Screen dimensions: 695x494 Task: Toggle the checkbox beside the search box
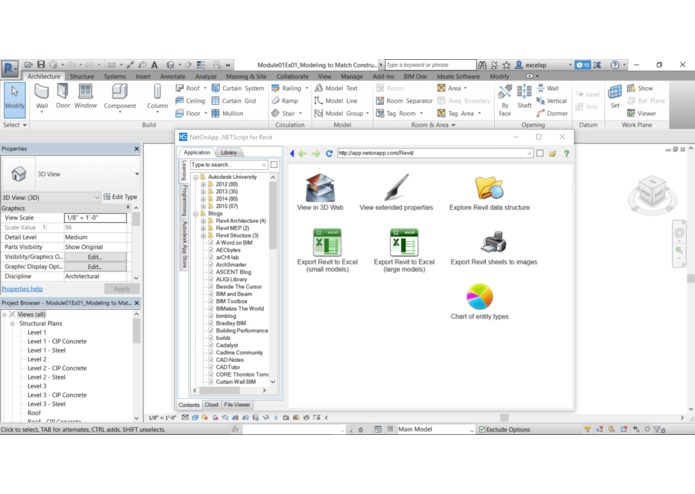click(274, 165)
